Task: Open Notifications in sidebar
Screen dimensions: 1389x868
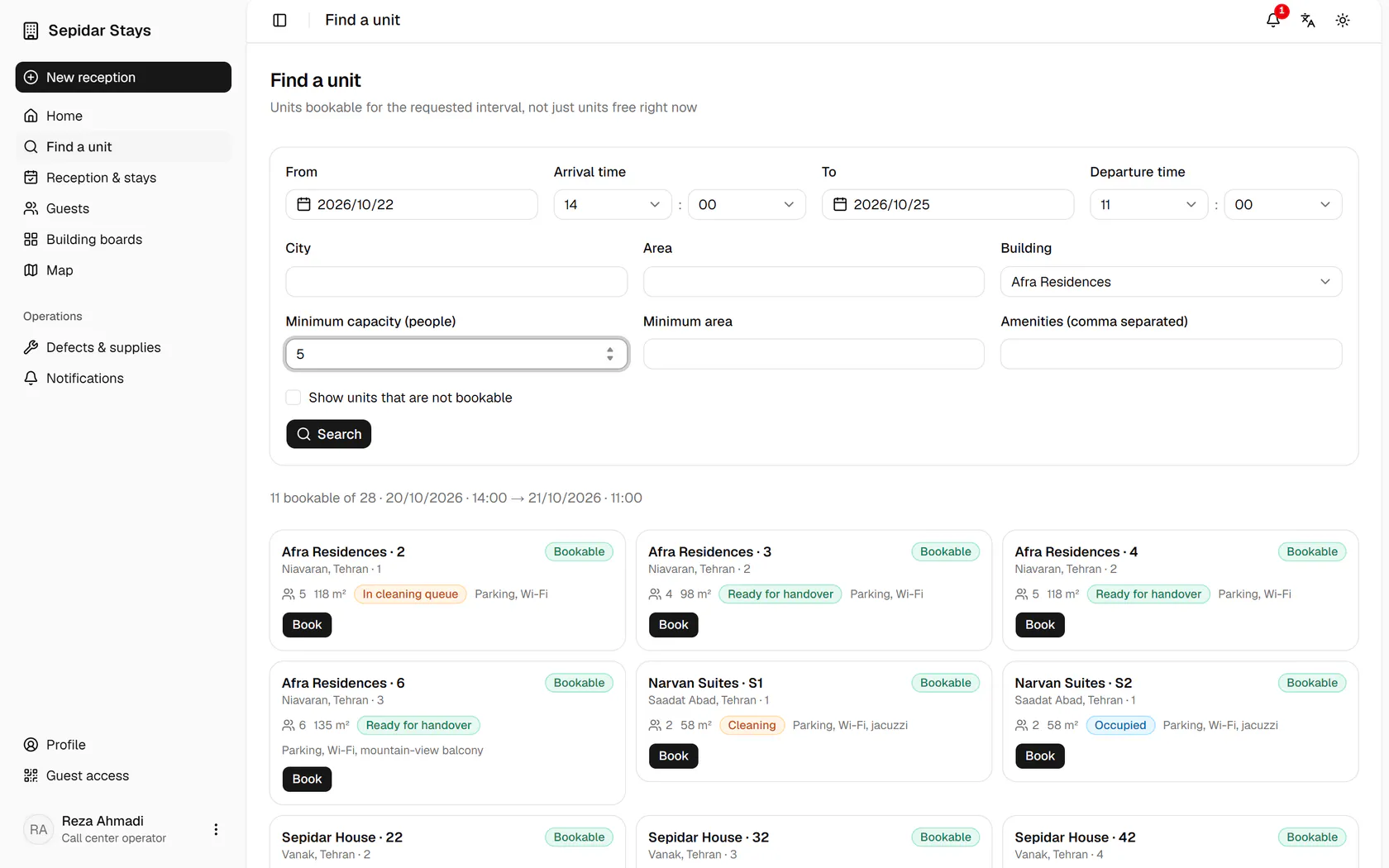Action: click(123, 378)
